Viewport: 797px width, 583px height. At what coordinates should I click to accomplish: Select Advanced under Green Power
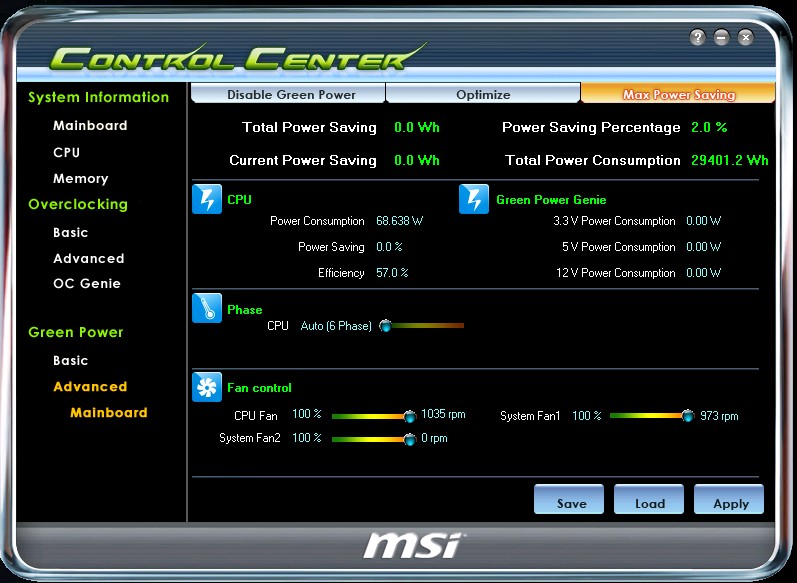(90, 387)
